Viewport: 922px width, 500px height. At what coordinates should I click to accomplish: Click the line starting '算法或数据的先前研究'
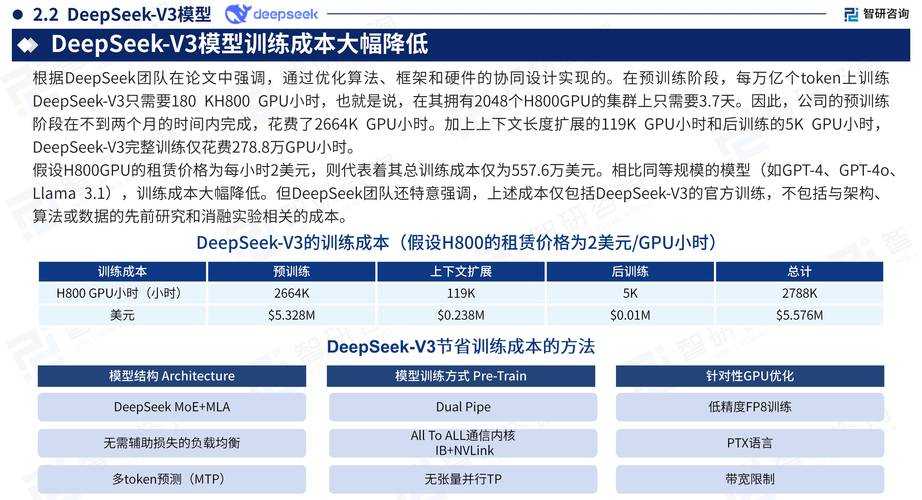click(x=191, y=216)
